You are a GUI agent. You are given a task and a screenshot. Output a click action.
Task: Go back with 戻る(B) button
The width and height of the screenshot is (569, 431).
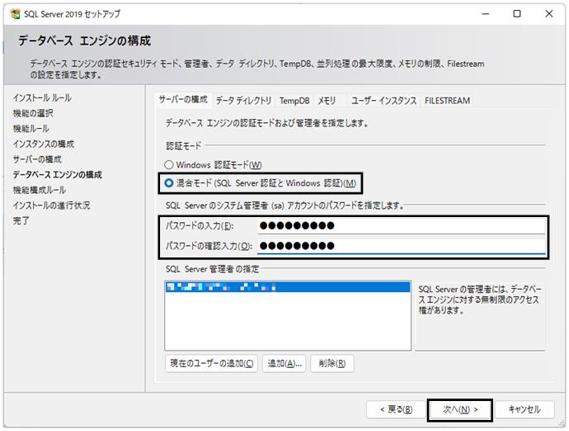[396, 410]
